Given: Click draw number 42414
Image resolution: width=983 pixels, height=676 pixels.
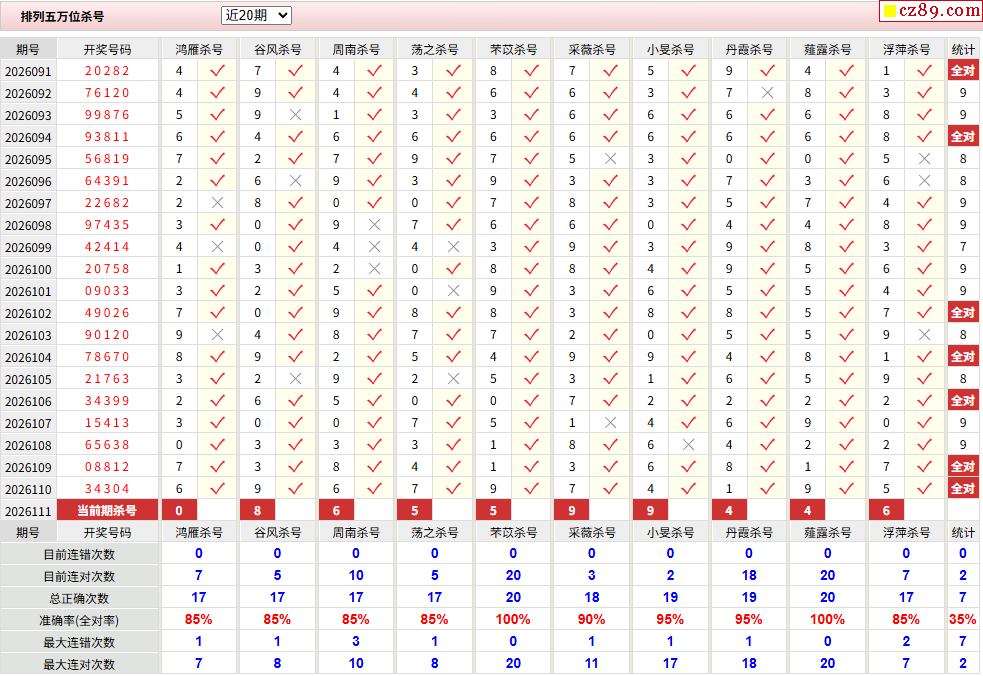Looking at the screenshot, I should 107,246.
